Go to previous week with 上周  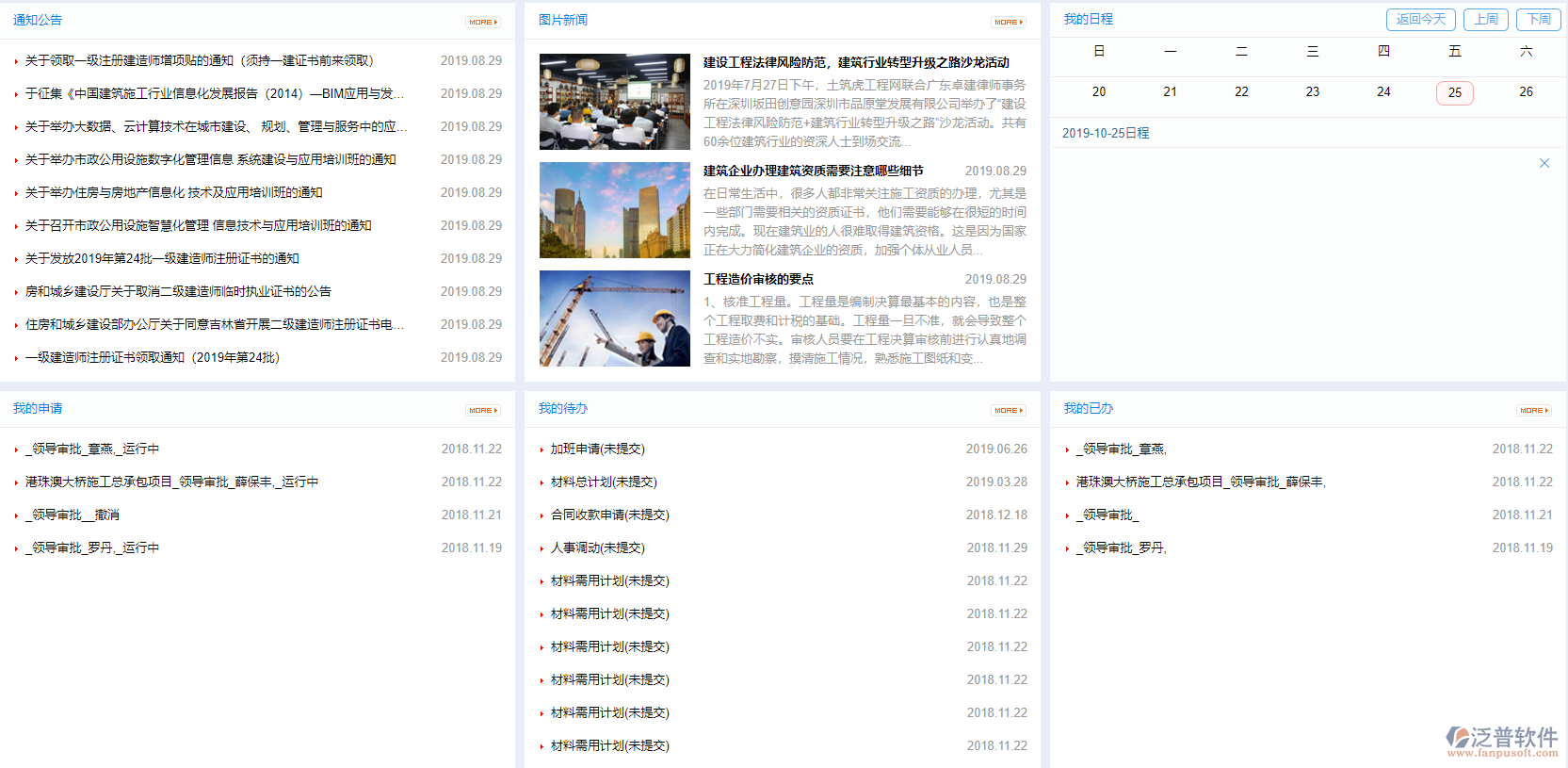point(1487,19)
